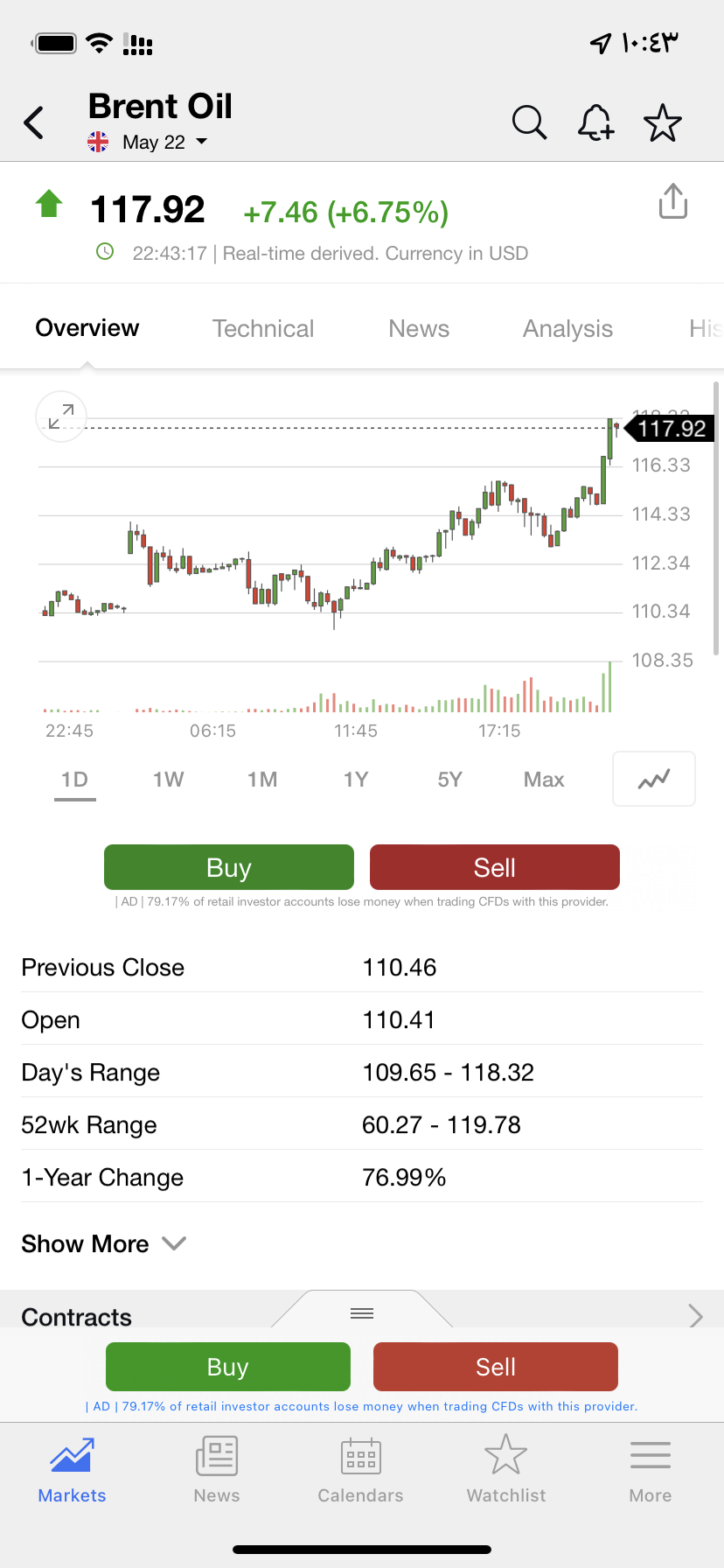Tap the share icon beside the price
Screen dimensions: 724x1568
[672, 201]
